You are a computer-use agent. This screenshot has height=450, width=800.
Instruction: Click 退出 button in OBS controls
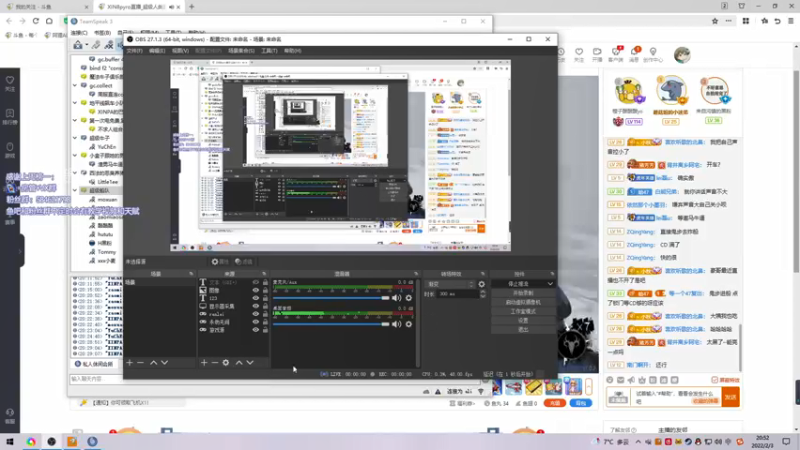coord(523,330)
